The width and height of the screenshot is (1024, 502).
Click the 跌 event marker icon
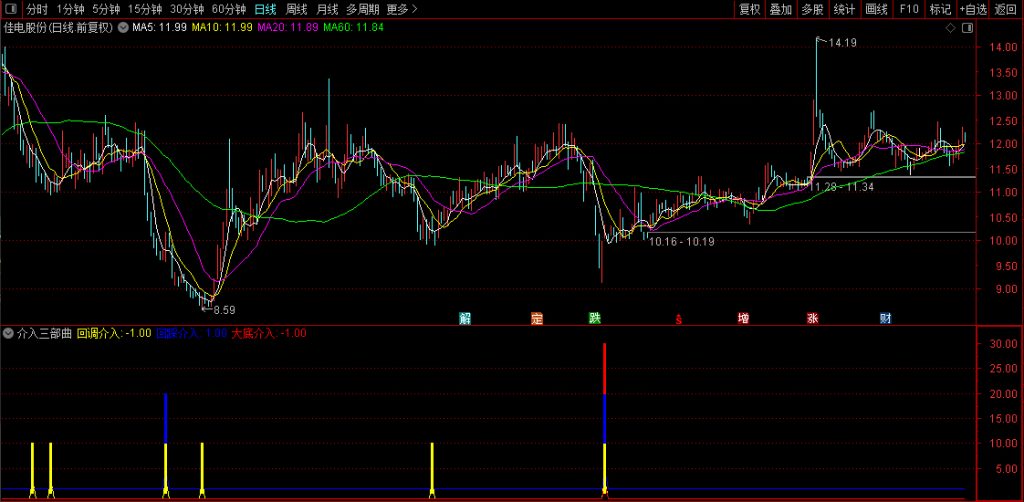click(595, 319)
